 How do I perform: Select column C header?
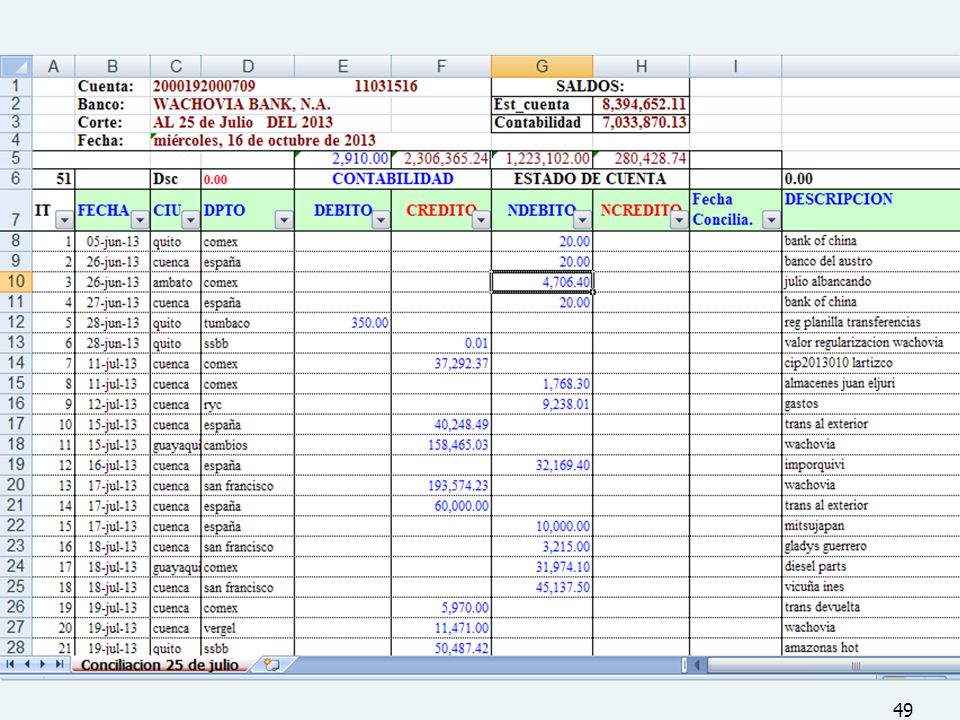176,66
